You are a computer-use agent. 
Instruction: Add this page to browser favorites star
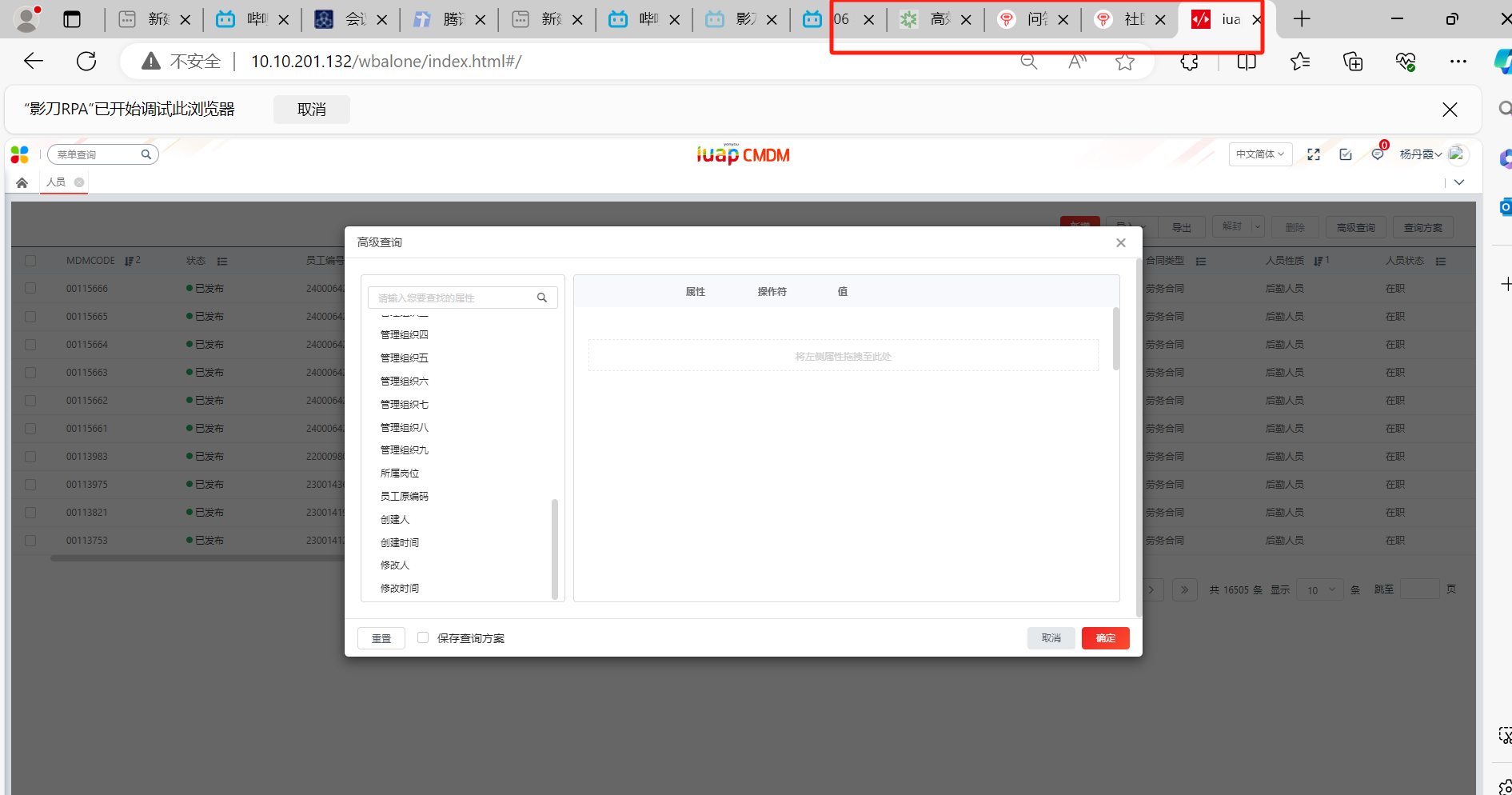point(1124,62)
